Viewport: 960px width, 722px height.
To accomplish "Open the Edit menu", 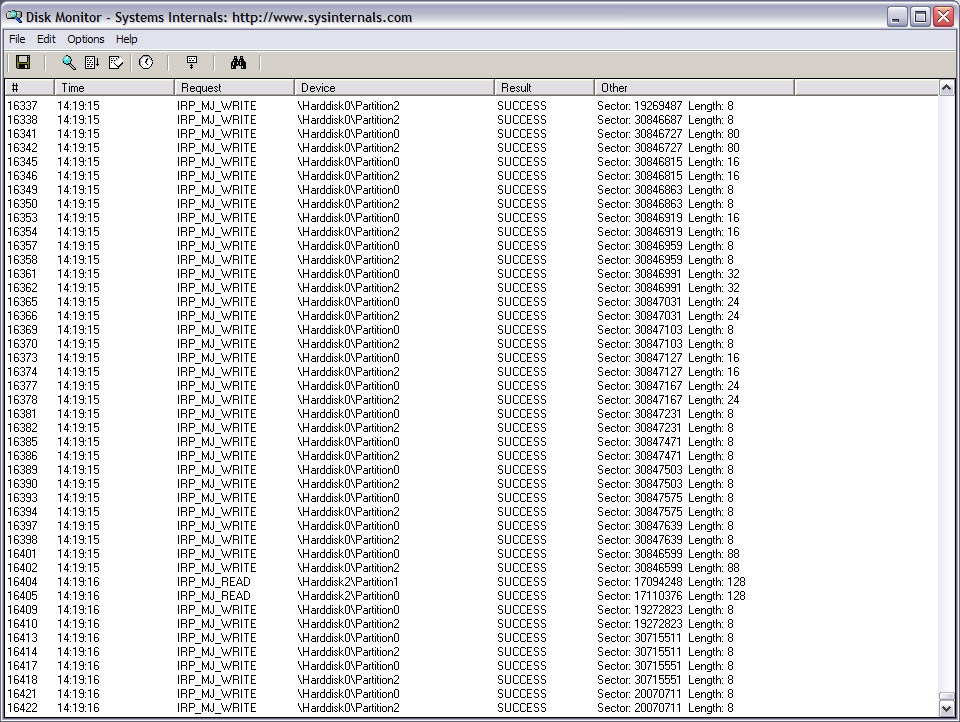I will (46, 39).
